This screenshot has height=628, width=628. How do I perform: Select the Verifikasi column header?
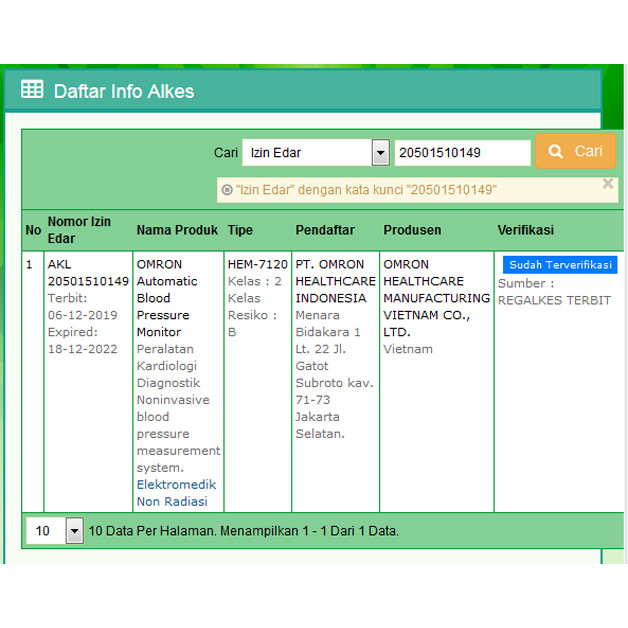[x=525, y=230]
